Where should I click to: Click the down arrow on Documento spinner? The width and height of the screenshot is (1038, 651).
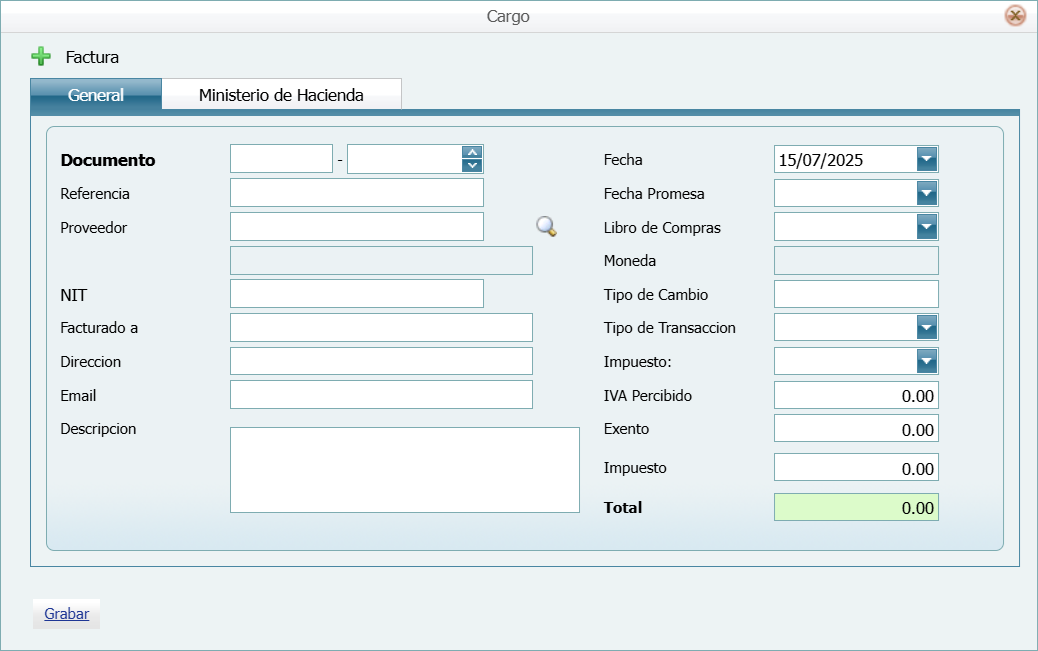[471, 164]
